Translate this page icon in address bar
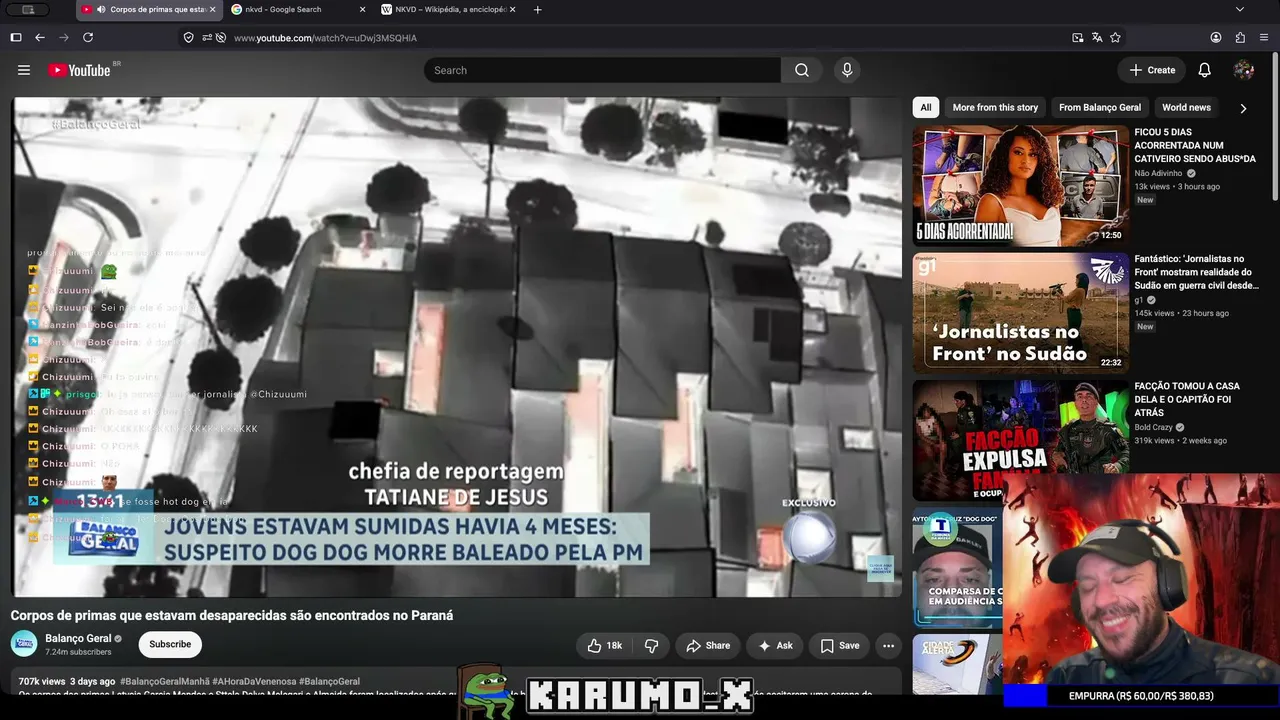The height and width of the screenshot is (720, 1280). [x=1097, y=37]
